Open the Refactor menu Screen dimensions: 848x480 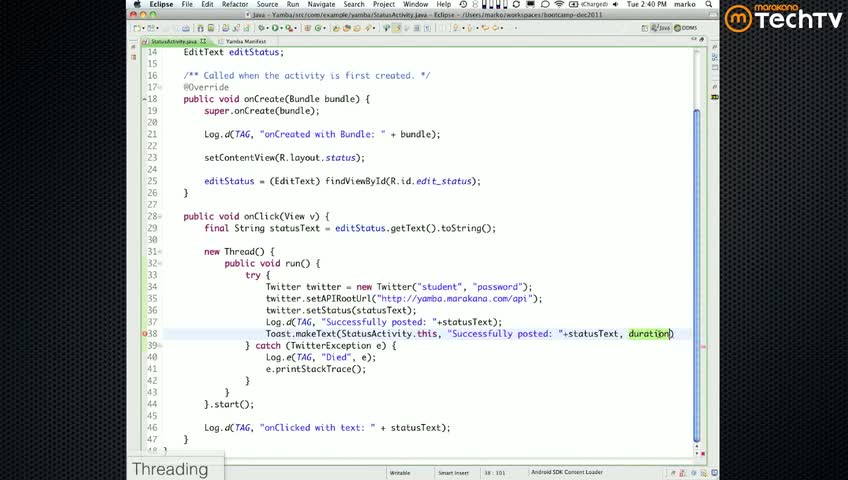coord(235,4)
